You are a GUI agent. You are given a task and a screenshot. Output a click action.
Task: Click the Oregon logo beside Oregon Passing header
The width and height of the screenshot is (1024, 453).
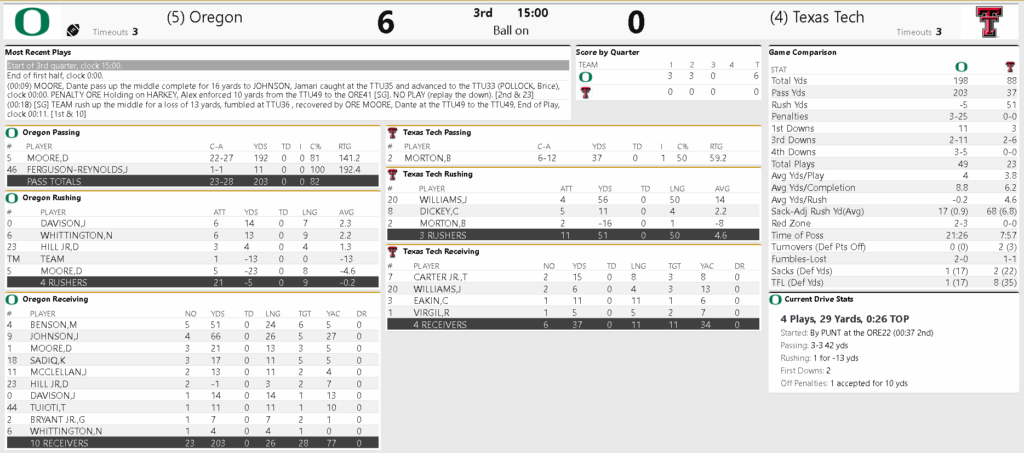point(12,132)
